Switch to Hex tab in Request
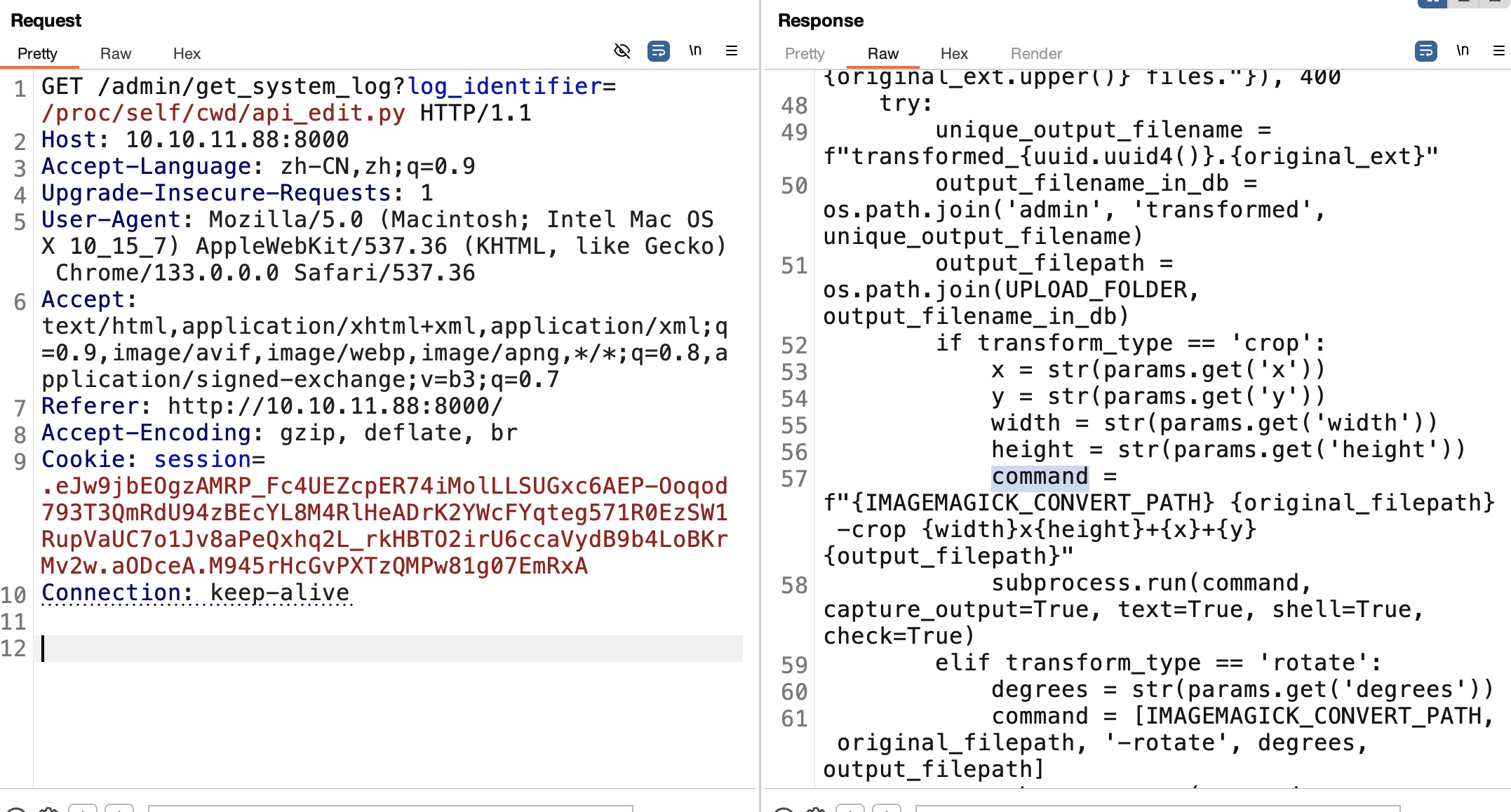This screenshot has width=1511, height=812. tap(187, 54)
